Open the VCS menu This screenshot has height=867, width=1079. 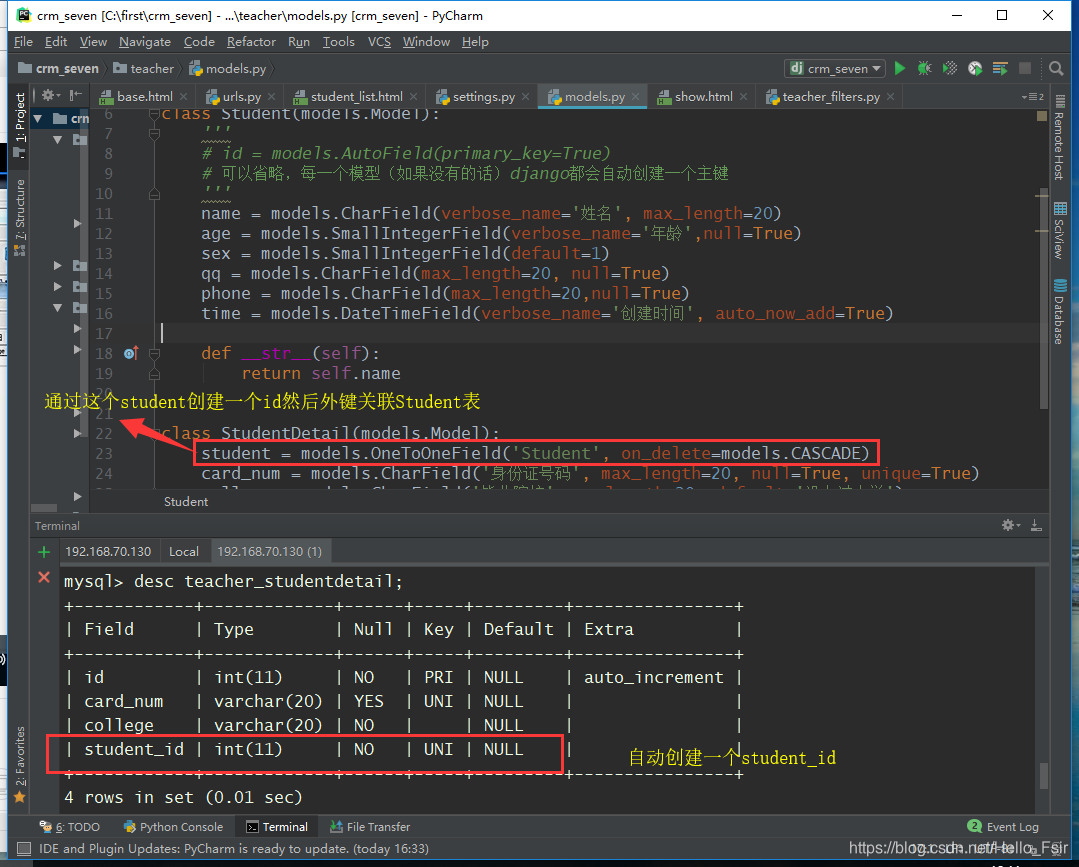coord(379,42)
